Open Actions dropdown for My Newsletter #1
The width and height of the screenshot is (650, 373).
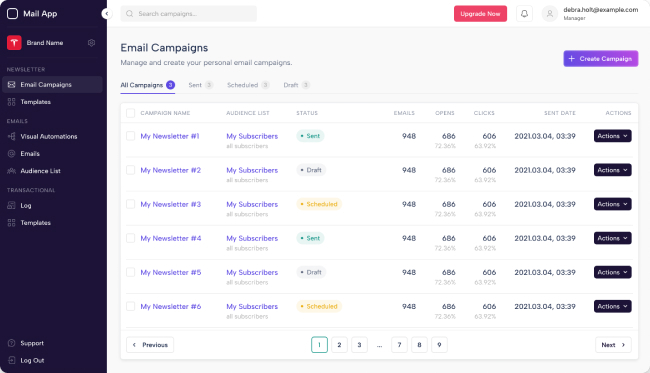pyautogui.click(x=613, y=136)
